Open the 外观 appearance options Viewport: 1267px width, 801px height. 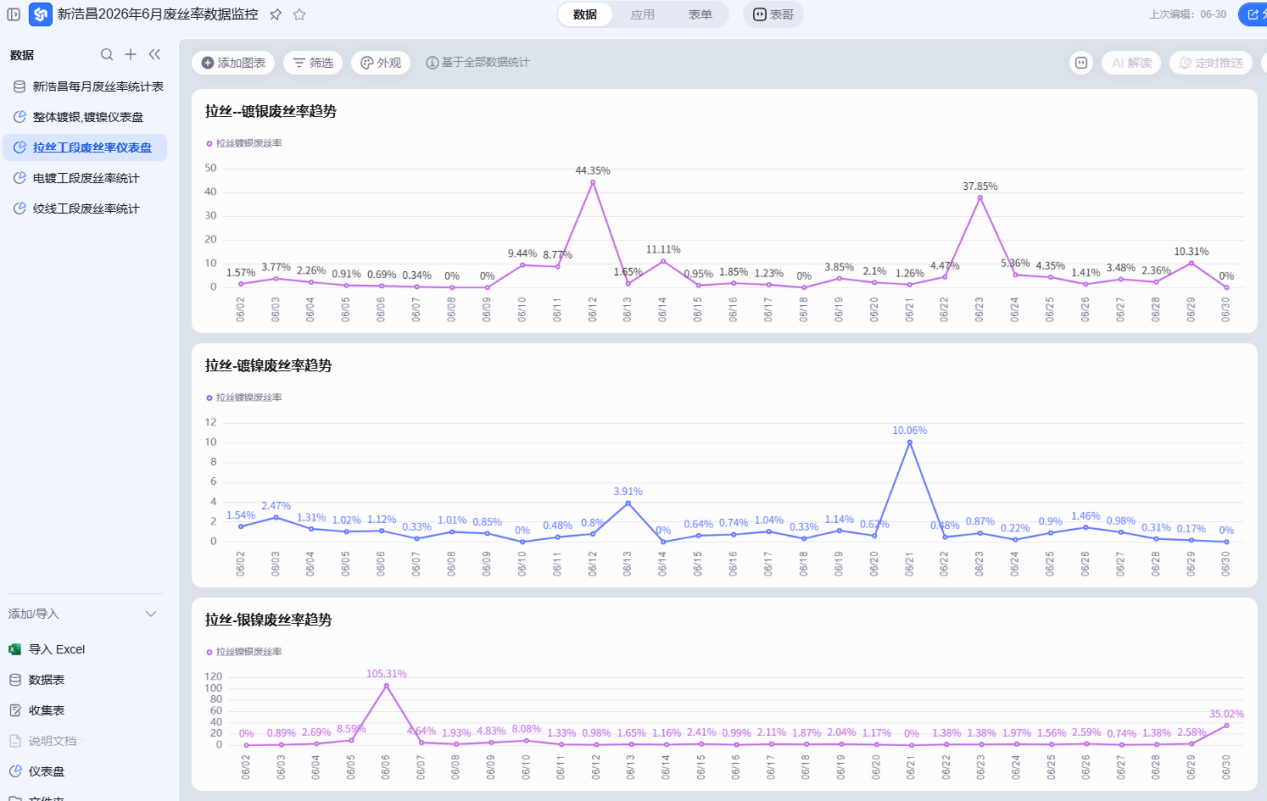click(381, 63)
